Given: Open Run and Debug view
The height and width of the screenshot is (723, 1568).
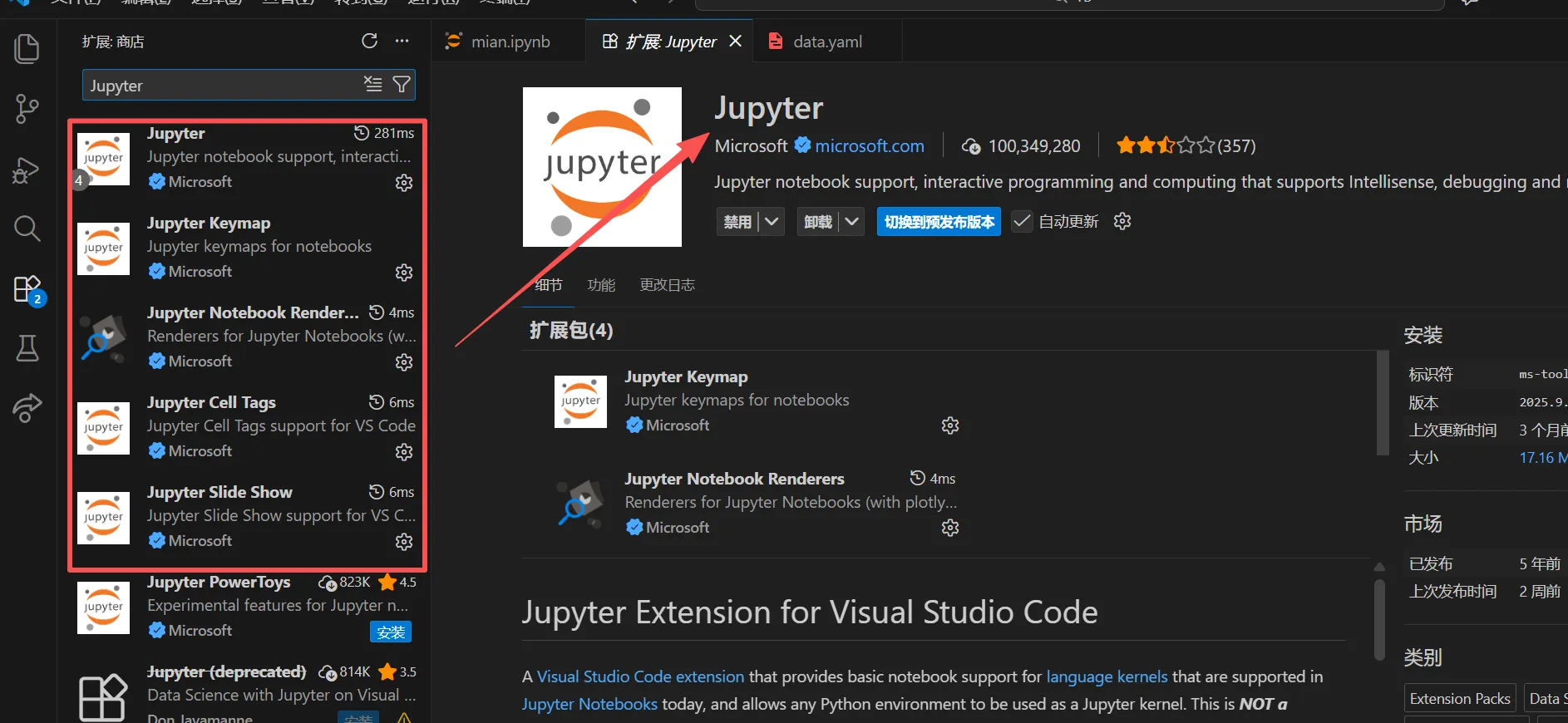Looking at the screenshot, I should (x=27, y=170).
